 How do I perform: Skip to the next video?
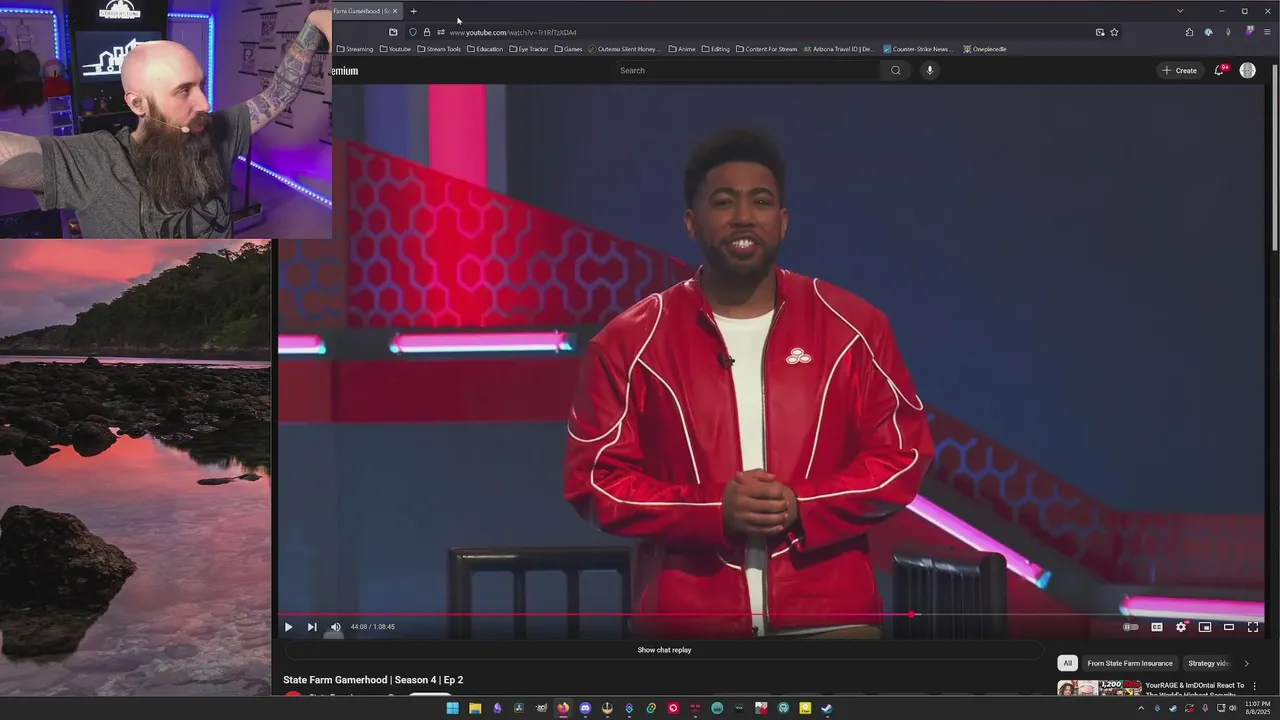[312, 627]
